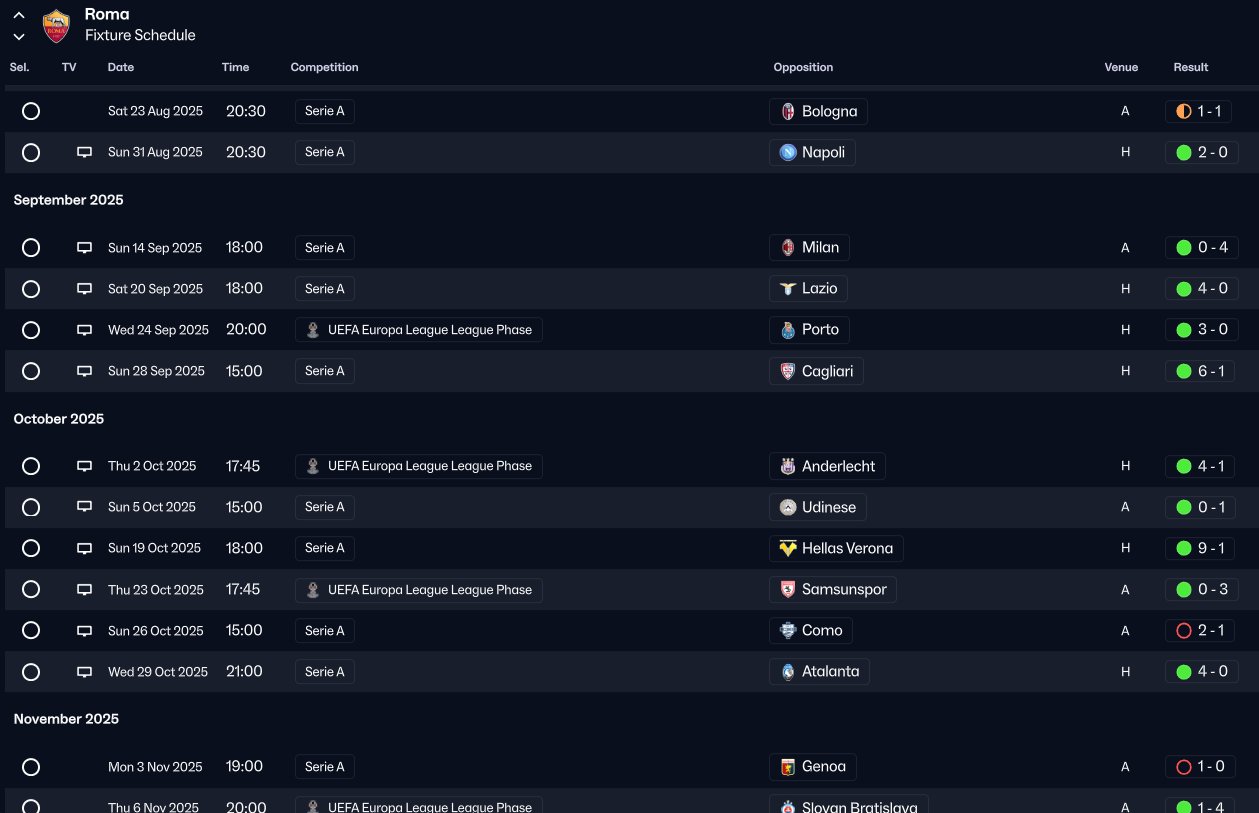The height and width of the screenshot is (813, 1259).
Task: Click the Atalanta club badge
Action: (788, 672)
